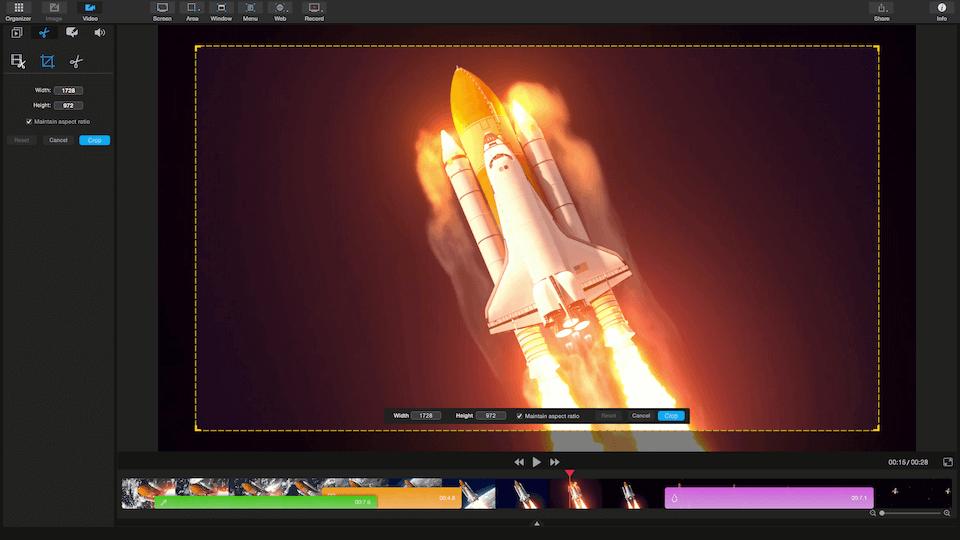The image size is (960, 540).
Task: Start a screen Record
Action: [314, 11]
